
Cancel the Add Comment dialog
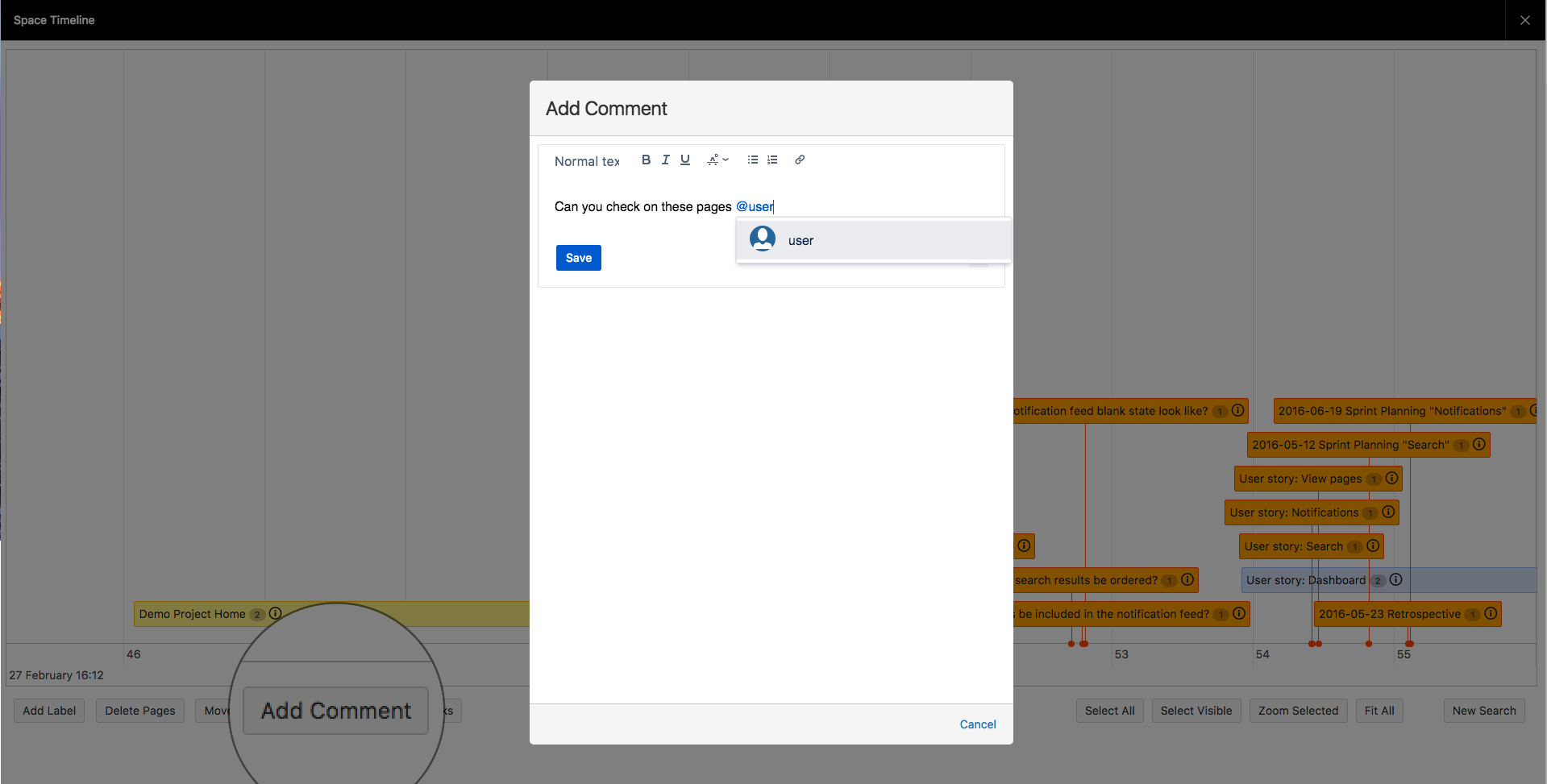click(x=978, y=724)
